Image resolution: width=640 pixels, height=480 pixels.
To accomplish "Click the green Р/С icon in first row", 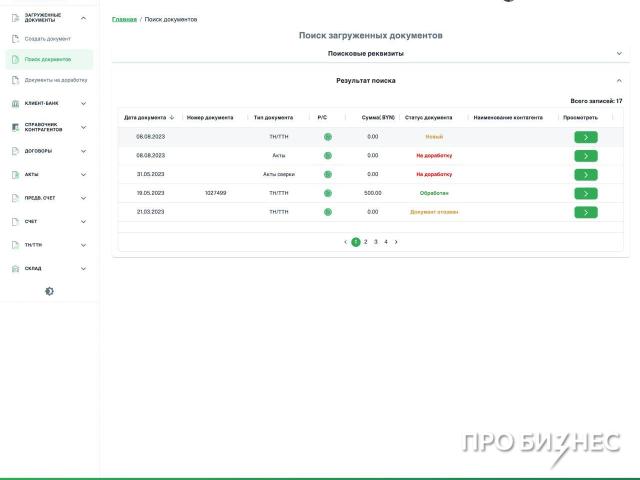I will click(x=327, y=137).
